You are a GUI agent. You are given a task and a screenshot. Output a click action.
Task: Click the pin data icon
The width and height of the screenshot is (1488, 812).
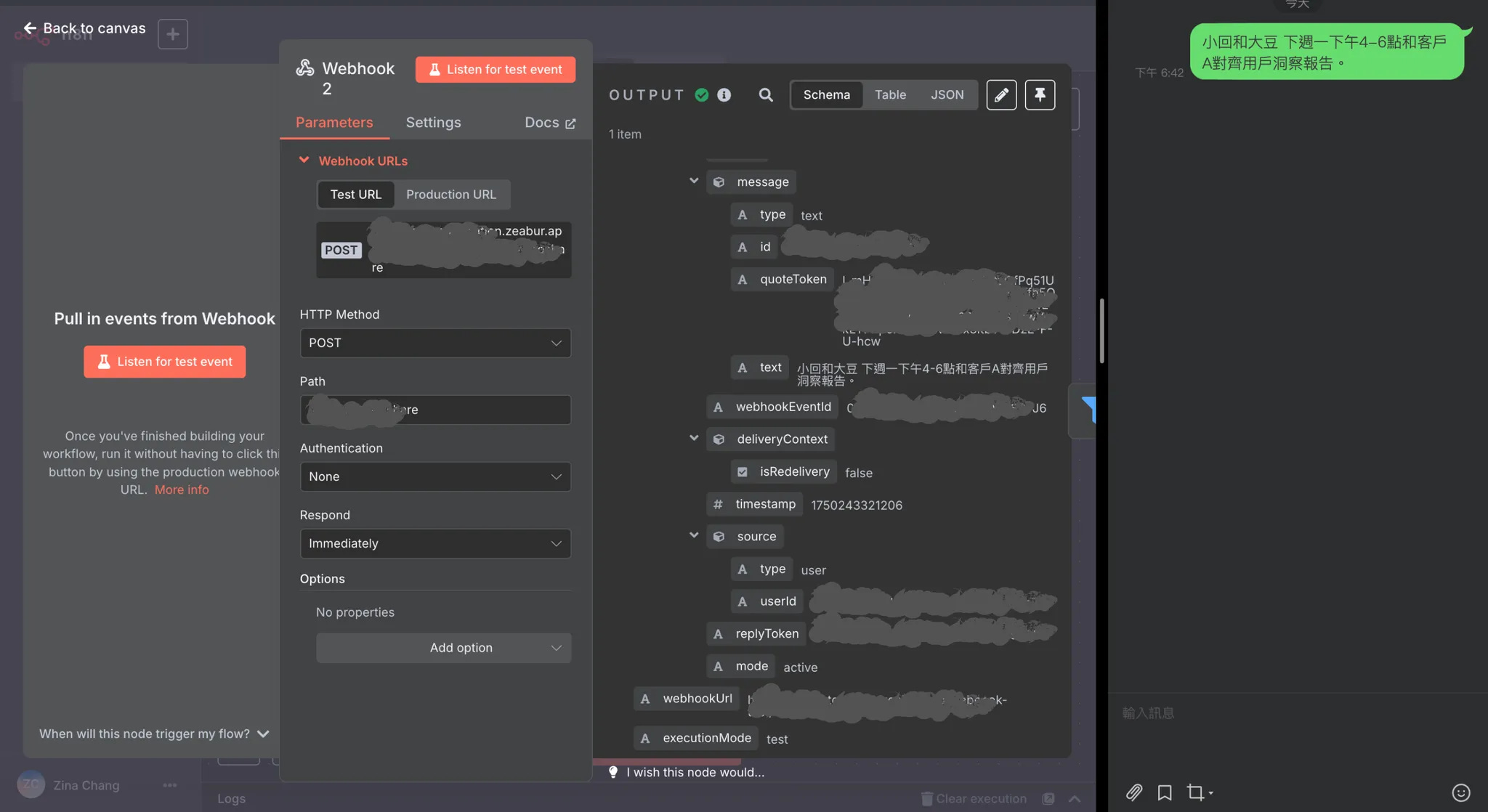tap(1040, 94)
